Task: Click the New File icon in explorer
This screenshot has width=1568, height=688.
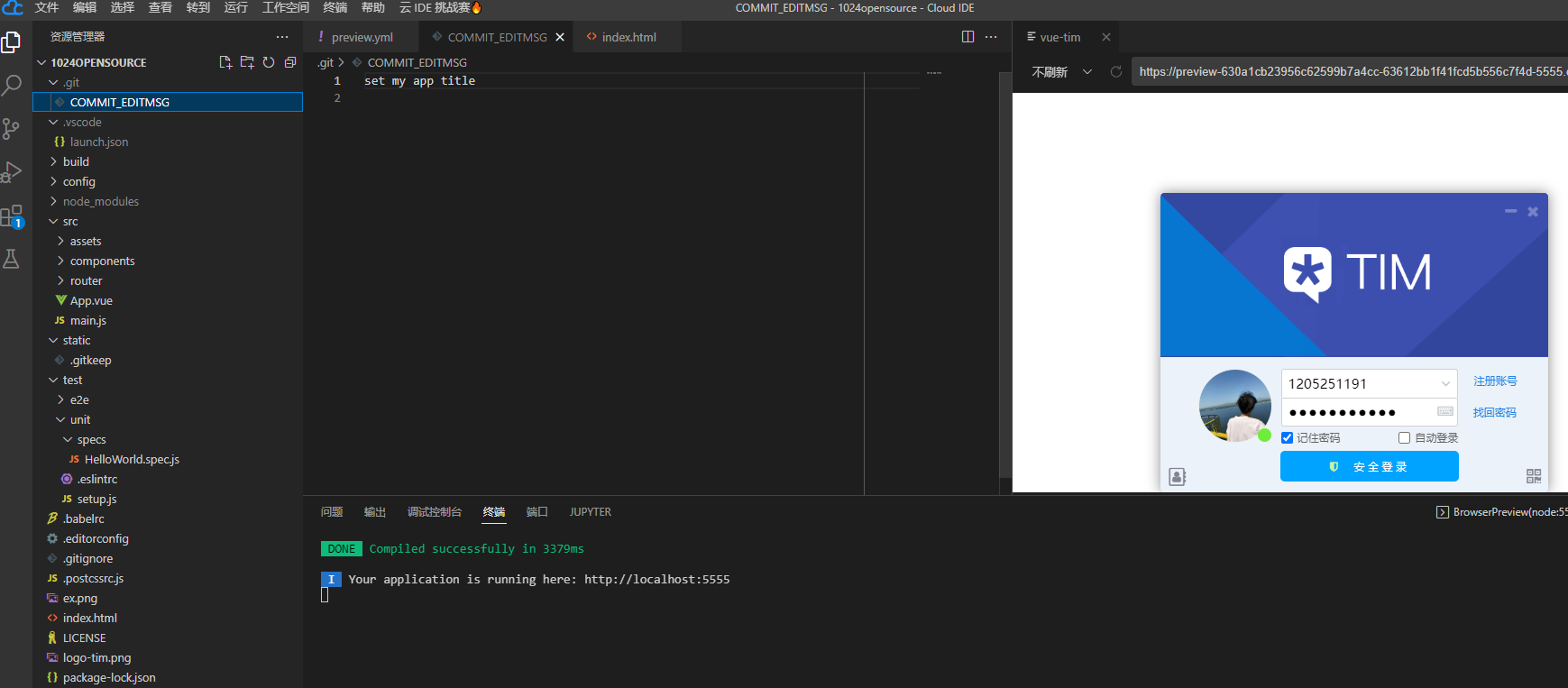Action: 225,62
